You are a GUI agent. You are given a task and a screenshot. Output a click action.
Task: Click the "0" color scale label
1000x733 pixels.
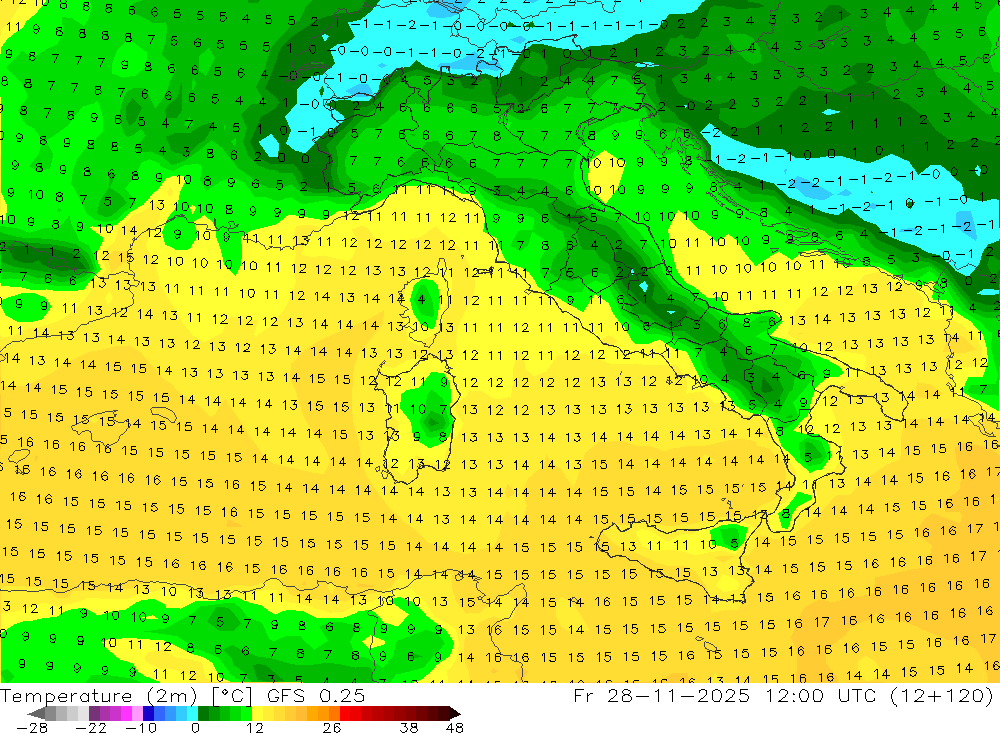point(196,727)
